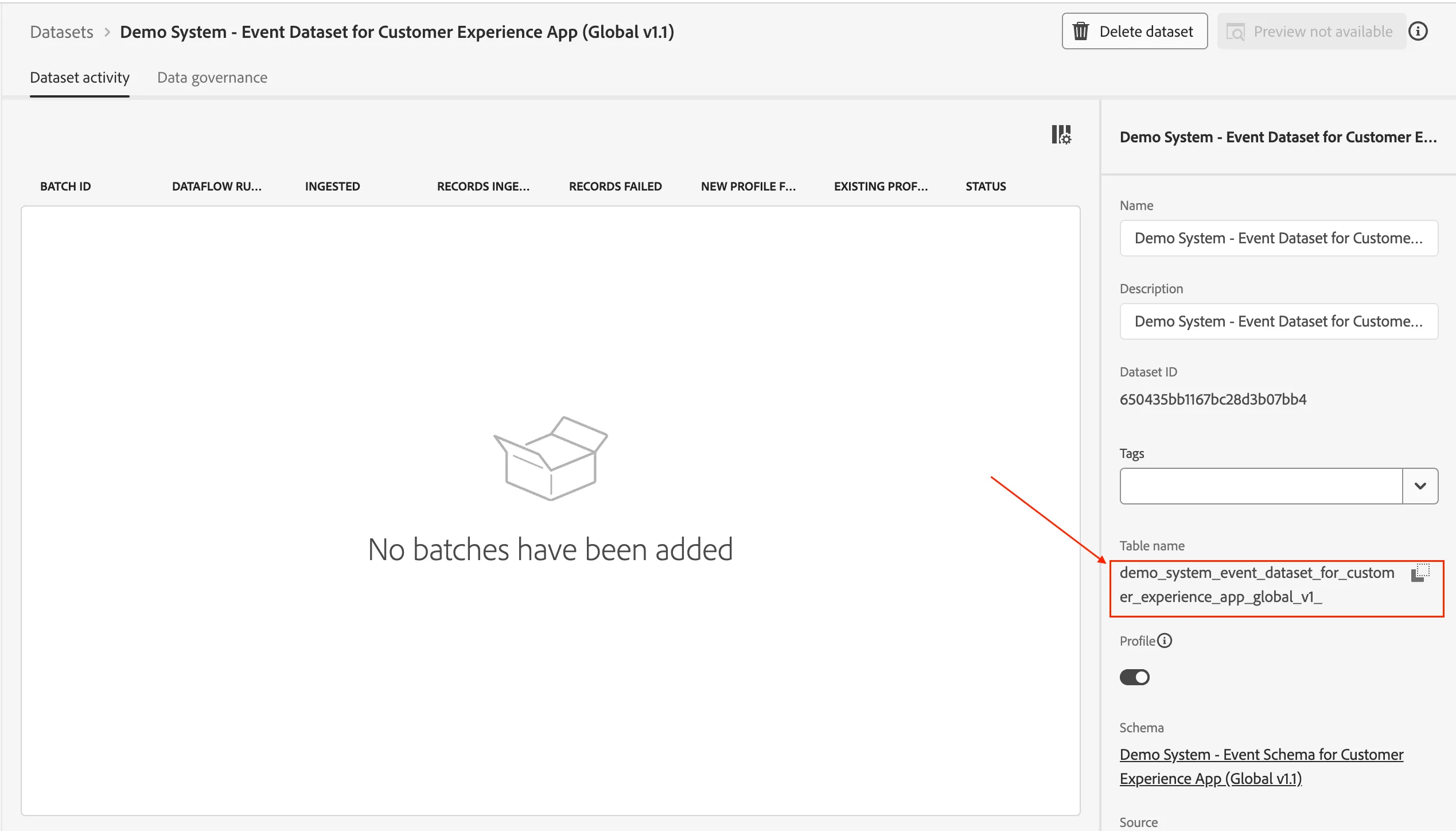Expand the Tags dropdown arrow

pyautogui.click(x=1420, y=486)
